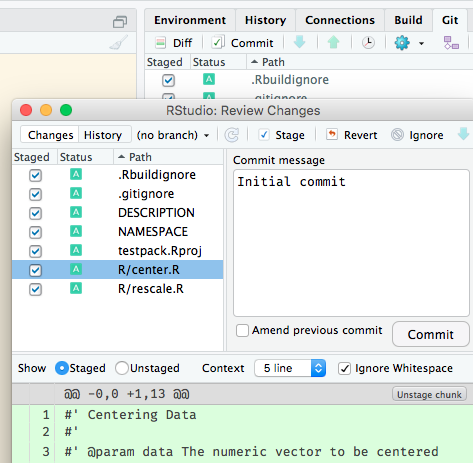The height and width of the screenshot is (463, 473).
Task: Unstage .Rbuildignore in Review Changes list
Action: pos(35,175)
